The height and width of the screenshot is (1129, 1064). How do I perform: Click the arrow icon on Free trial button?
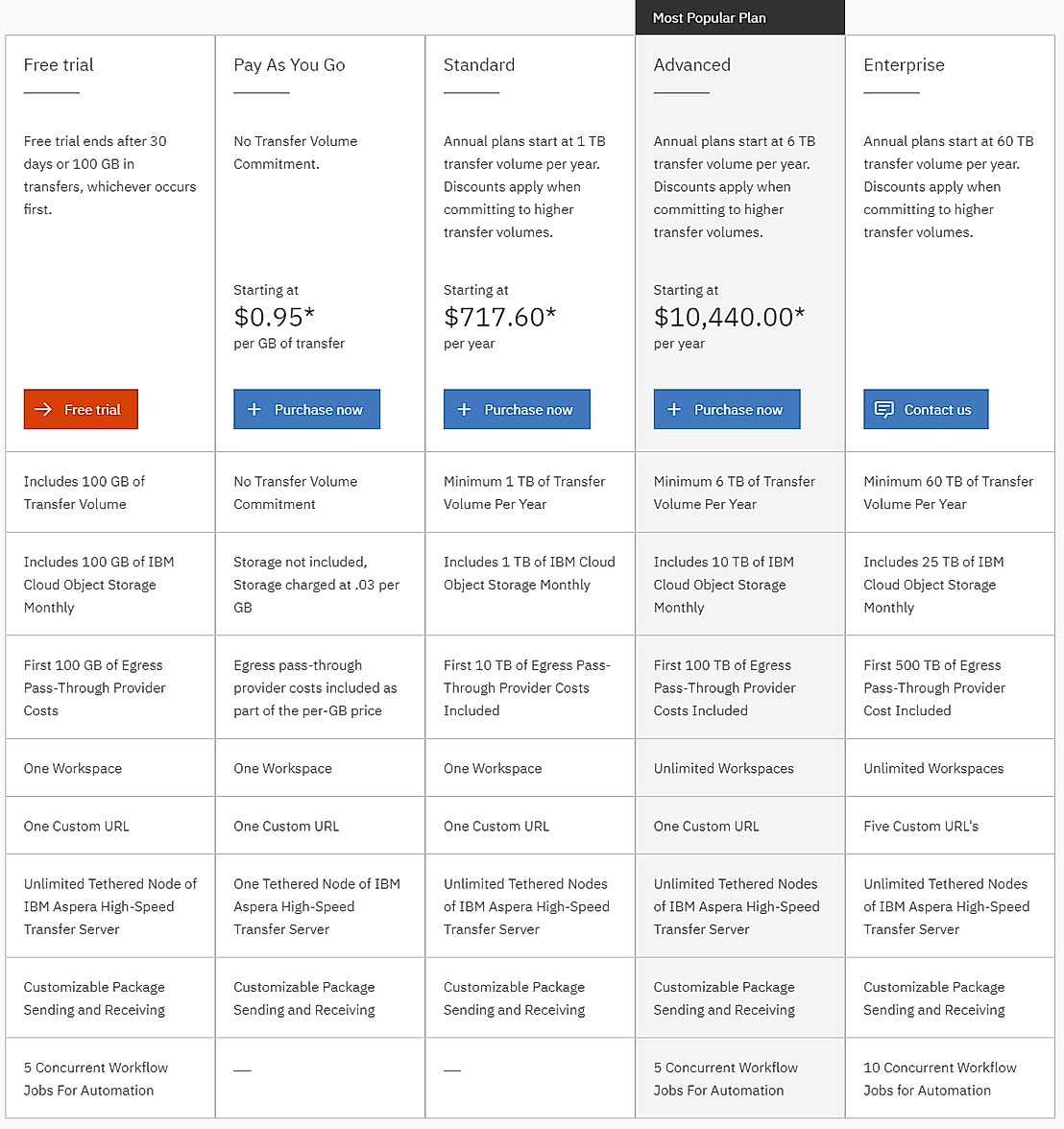click(x=43, y=409)
